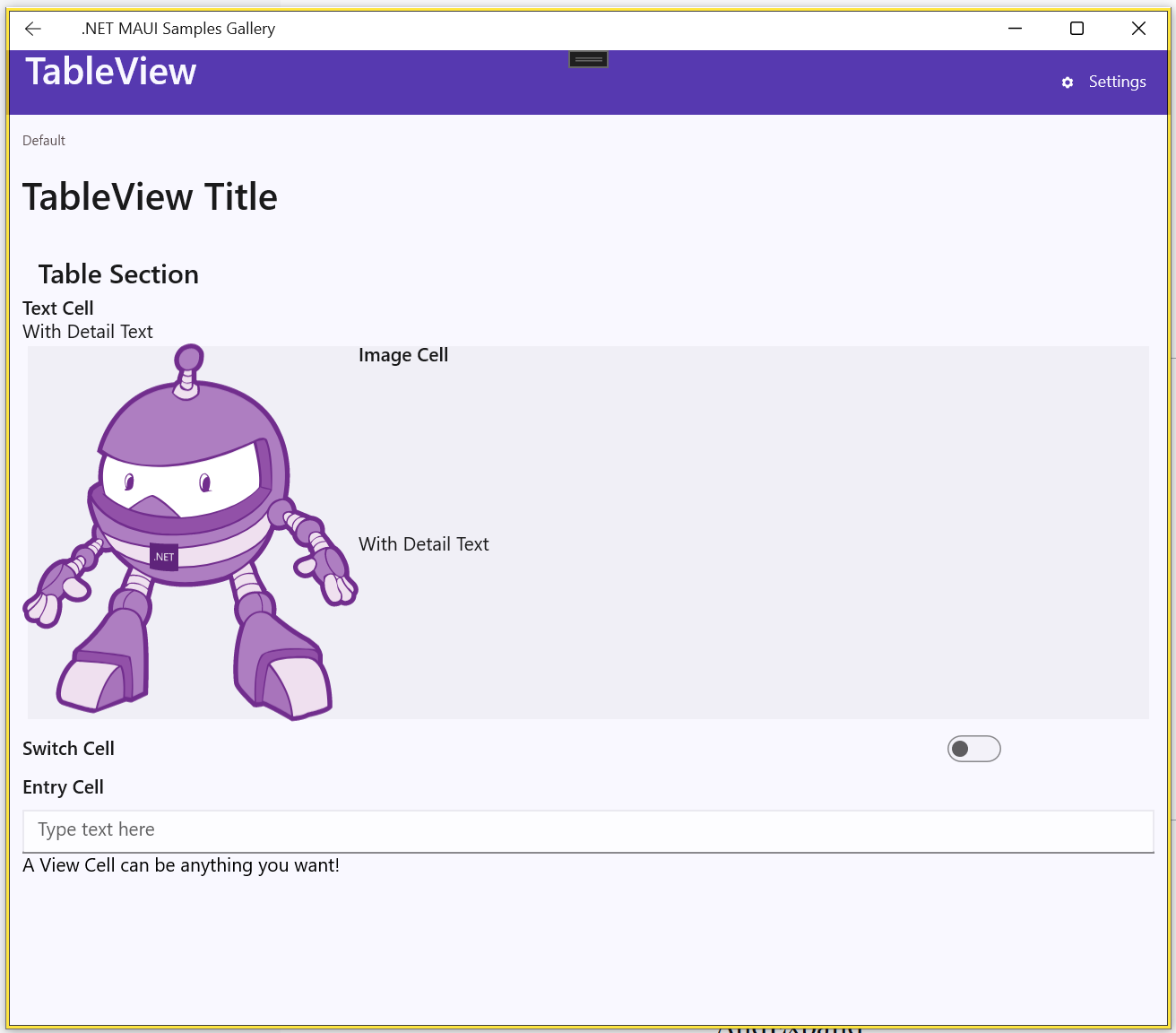1176x1033 pixels.
Task: Close the .NET MAUI Samples Gallery window
Action: (1138, 29)
